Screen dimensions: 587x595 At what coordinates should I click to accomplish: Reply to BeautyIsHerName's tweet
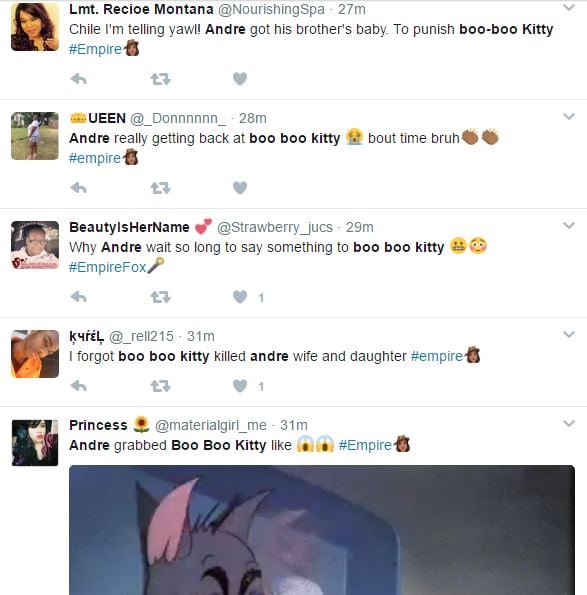[x=79, y=297]
